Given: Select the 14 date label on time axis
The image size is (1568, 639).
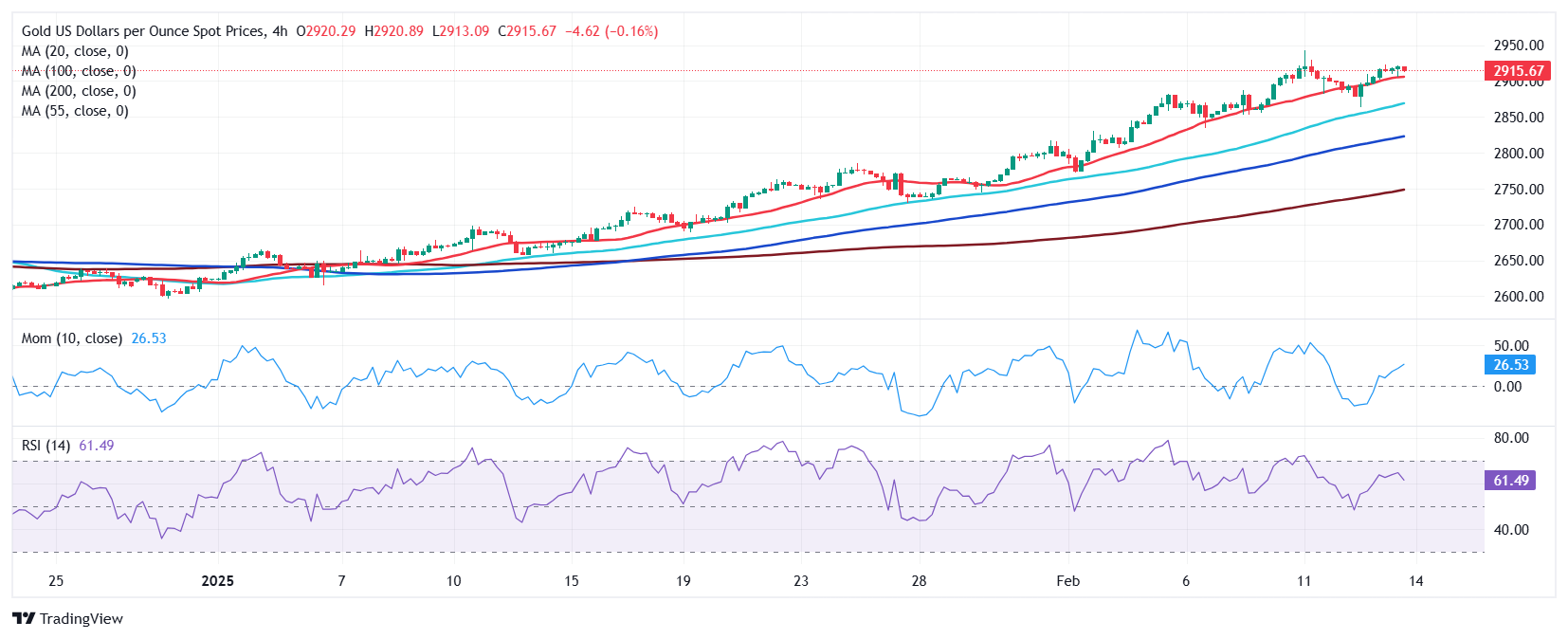Looking at the screenshot, I should coord(1415,581).
